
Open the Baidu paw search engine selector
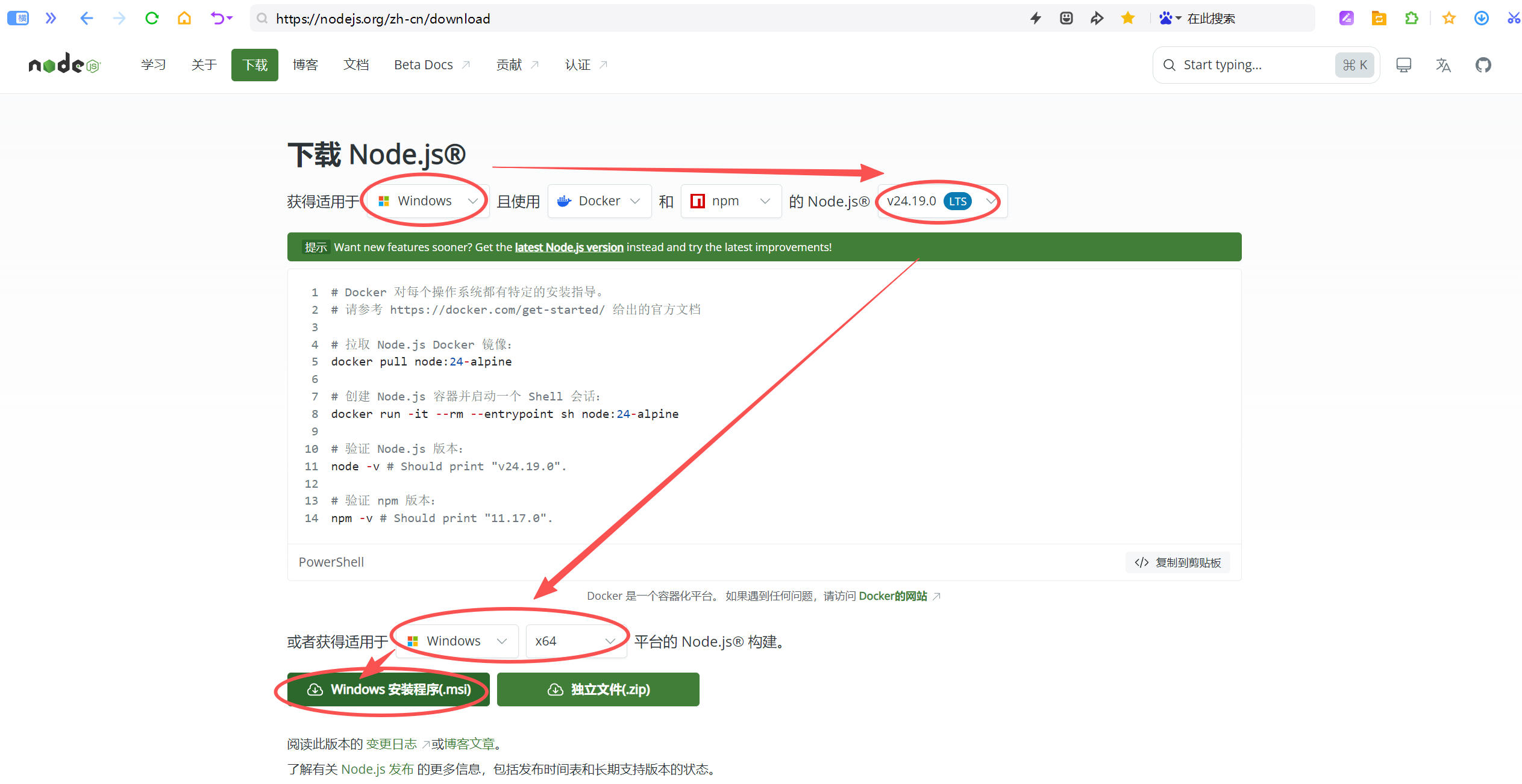(x=1170, y=18)
